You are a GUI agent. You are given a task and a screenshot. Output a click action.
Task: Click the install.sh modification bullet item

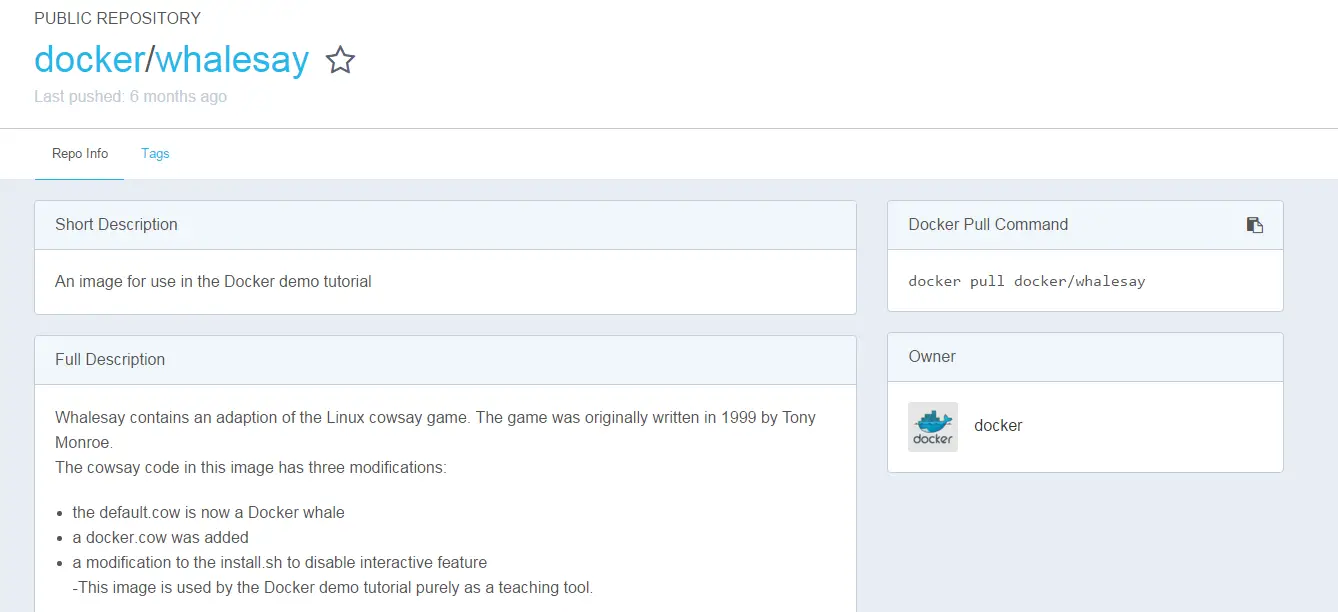pyautogui.click(x=279, y=563)
